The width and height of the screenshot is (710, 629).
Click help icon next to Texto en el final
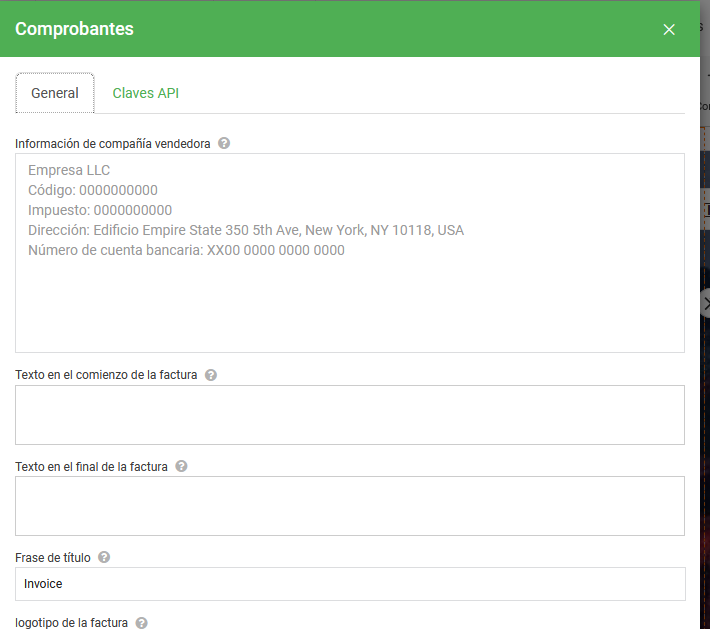pyautogui.click(x=181, y=466)
